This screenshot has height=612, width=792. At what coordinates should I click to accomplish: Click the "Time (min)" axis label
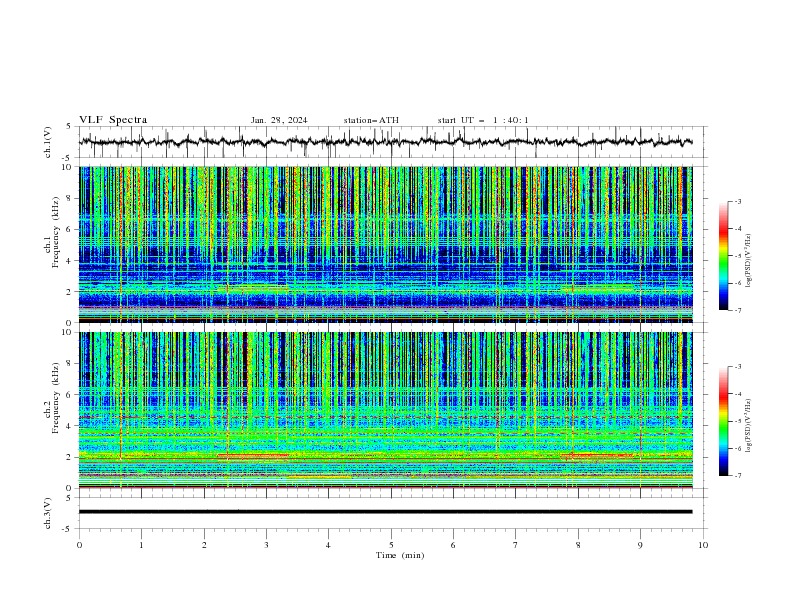(x=400, y=555)
